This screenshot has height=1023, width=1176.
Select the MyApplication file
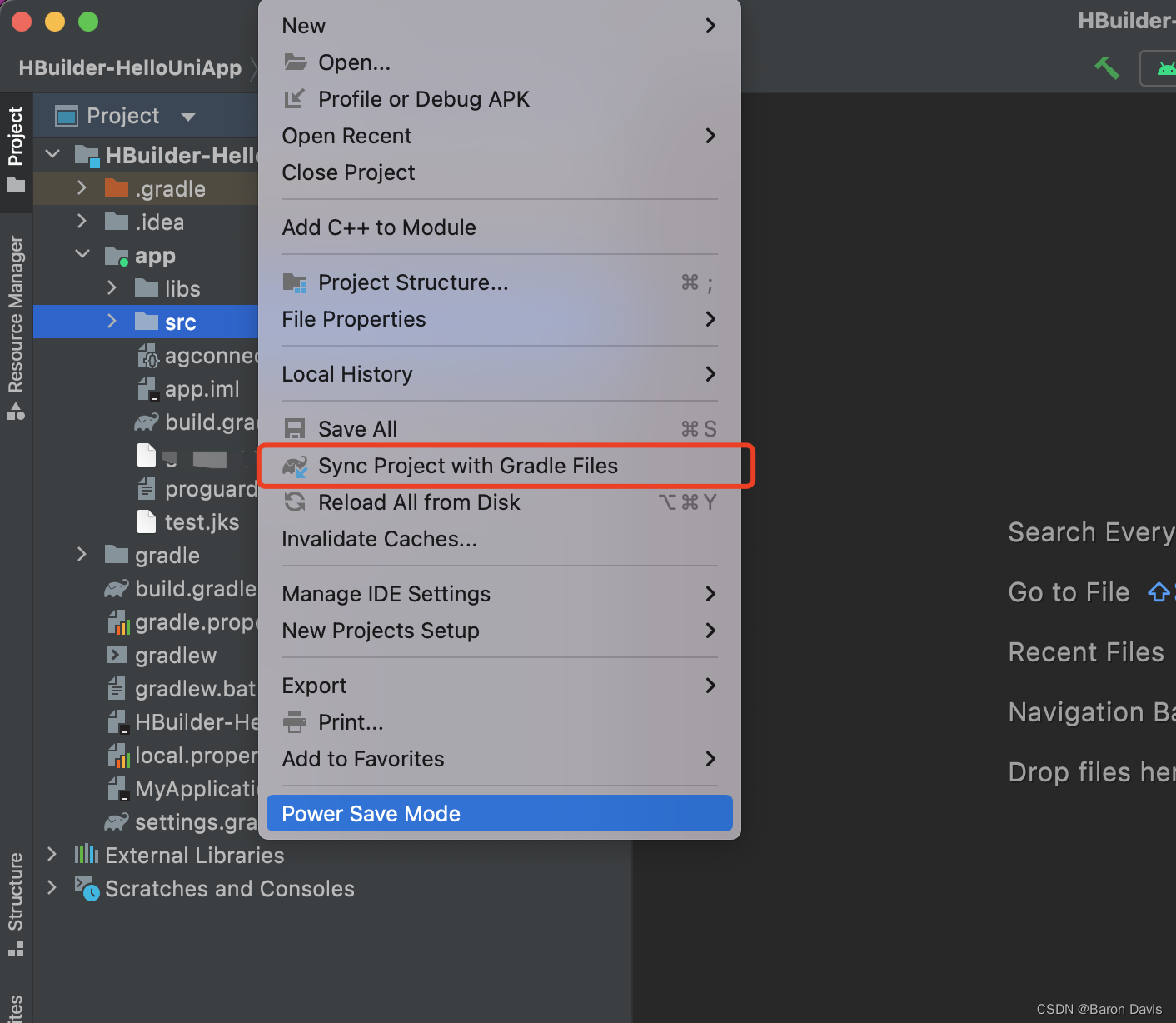click(197, 789)
